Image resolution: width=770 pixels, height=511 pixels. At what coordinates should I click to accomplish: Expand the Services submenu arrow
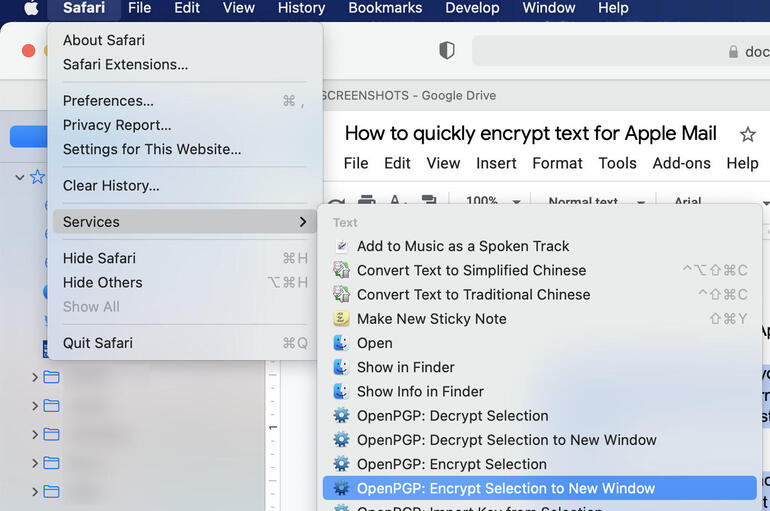coord(302,222)
